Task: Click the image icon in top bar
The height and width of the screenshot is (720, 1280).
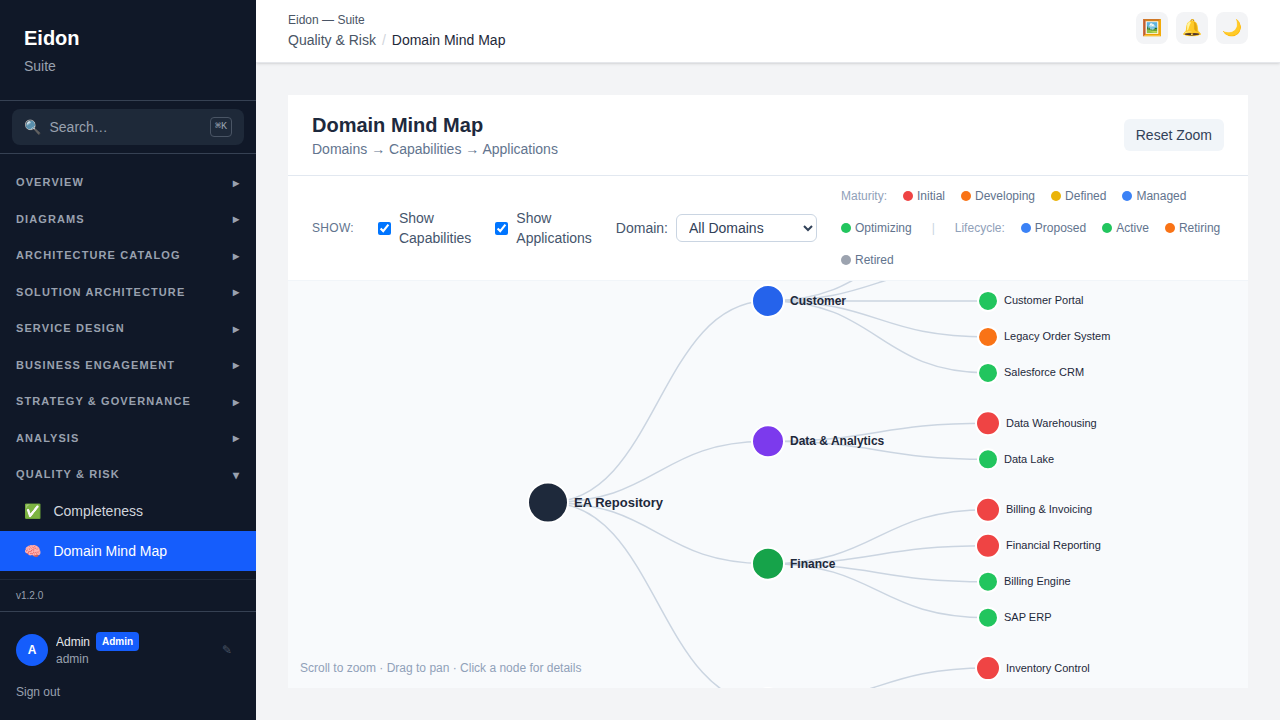Action: pyautogui.click(x=1152, y=28)
